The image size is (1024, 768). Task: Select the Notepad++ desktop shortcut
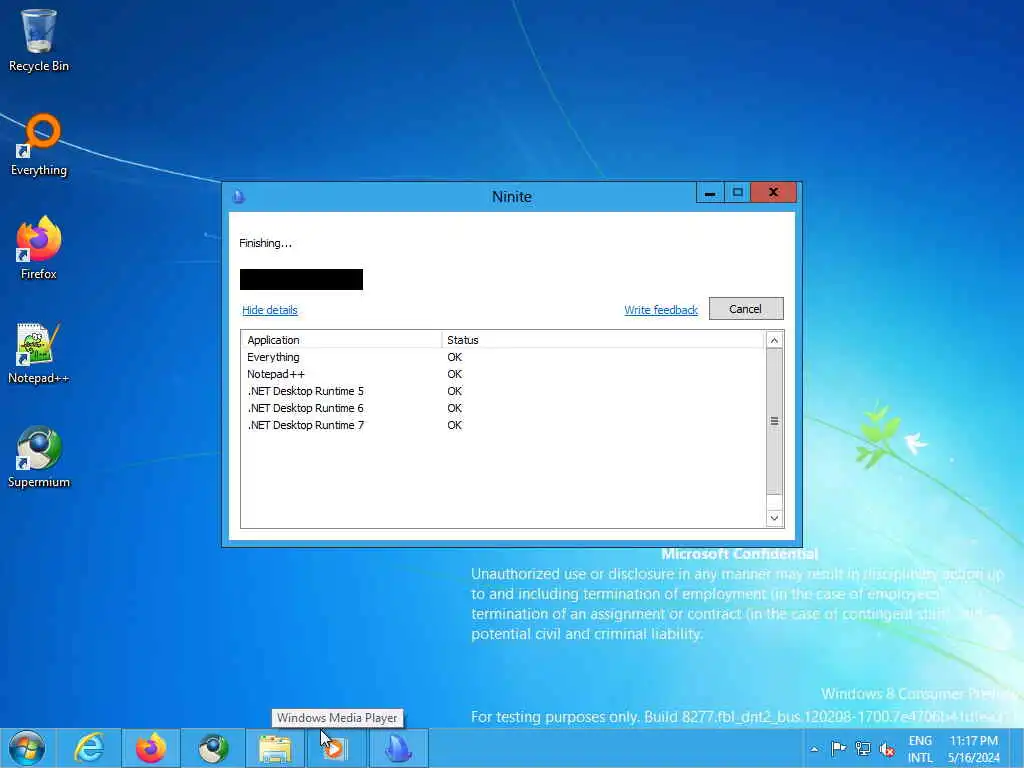coord(39,353)
